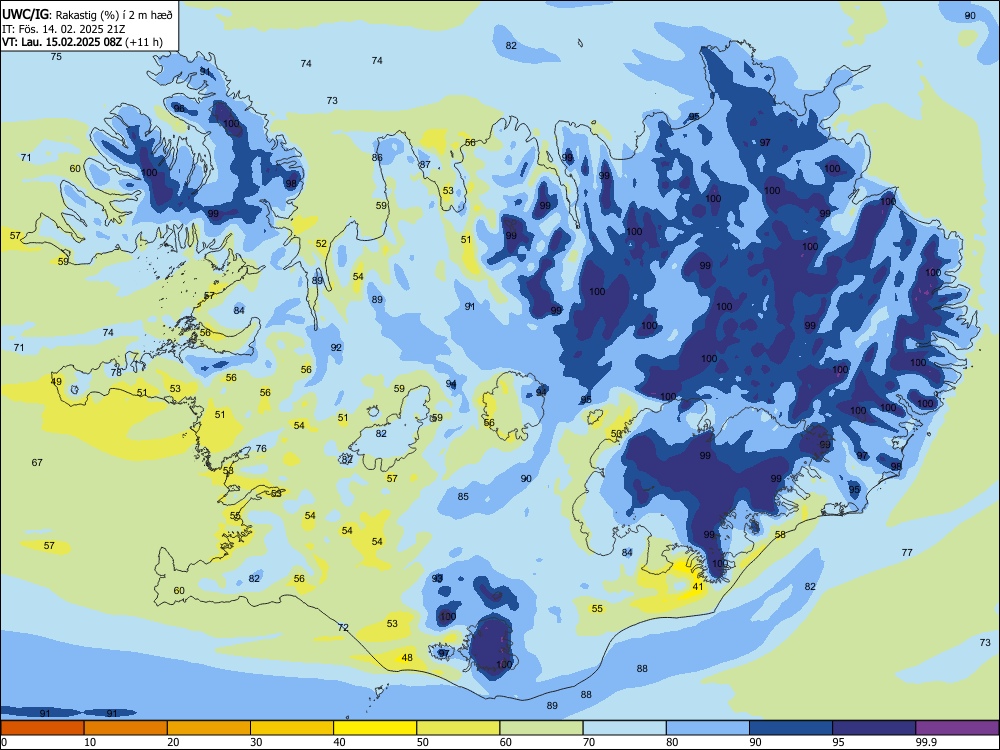Click the map value '86' in the north
Screen dimensions: 1000x750
pyautogui.click(x=377, y=158)
